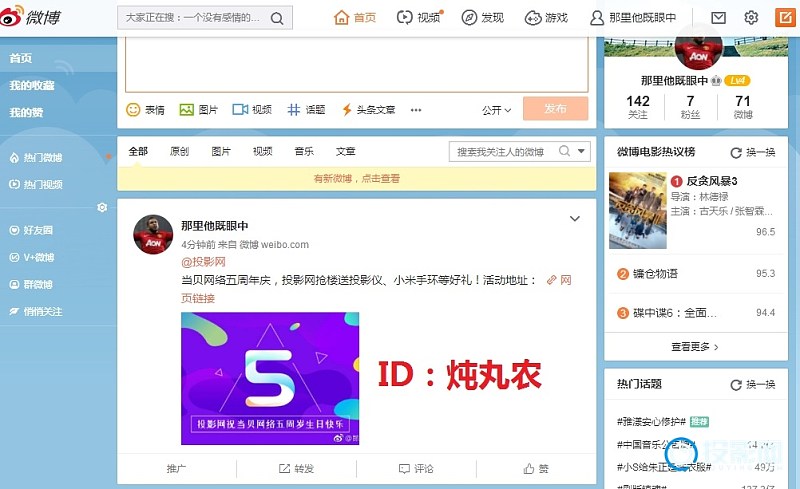
Task: Select the 原创 feed tab
Action: pyautogui.click(x=180, y=151)
